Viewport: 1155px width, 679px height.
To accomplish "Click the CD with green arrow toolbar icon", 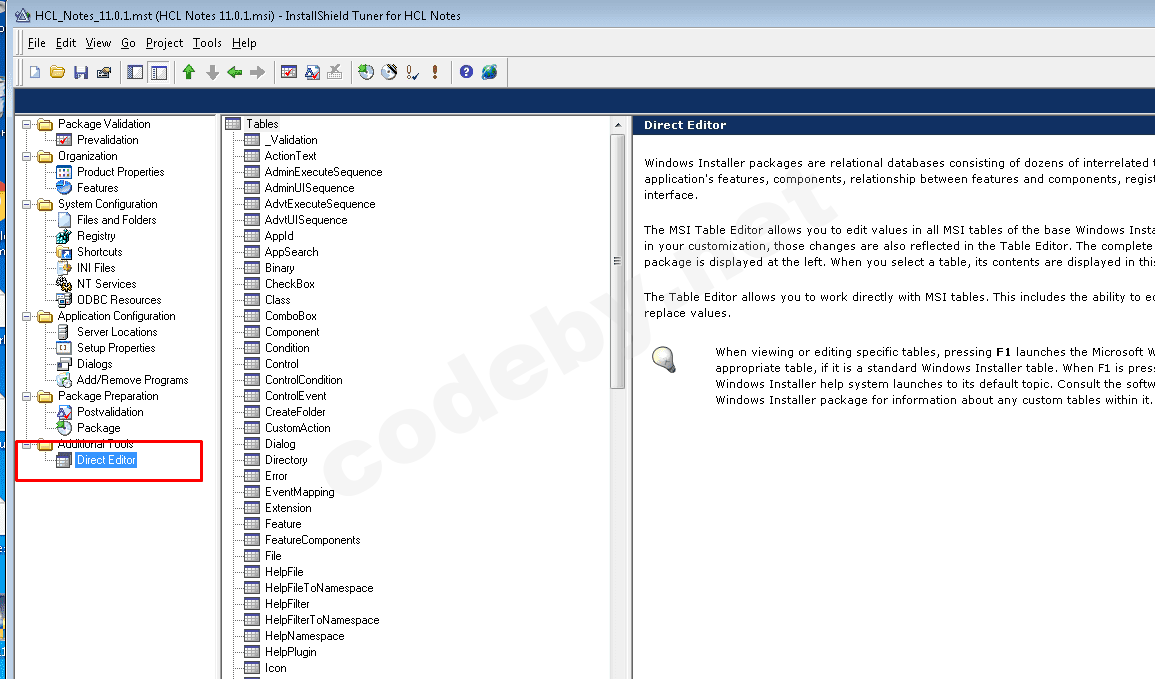I will (x=366, y=72).
